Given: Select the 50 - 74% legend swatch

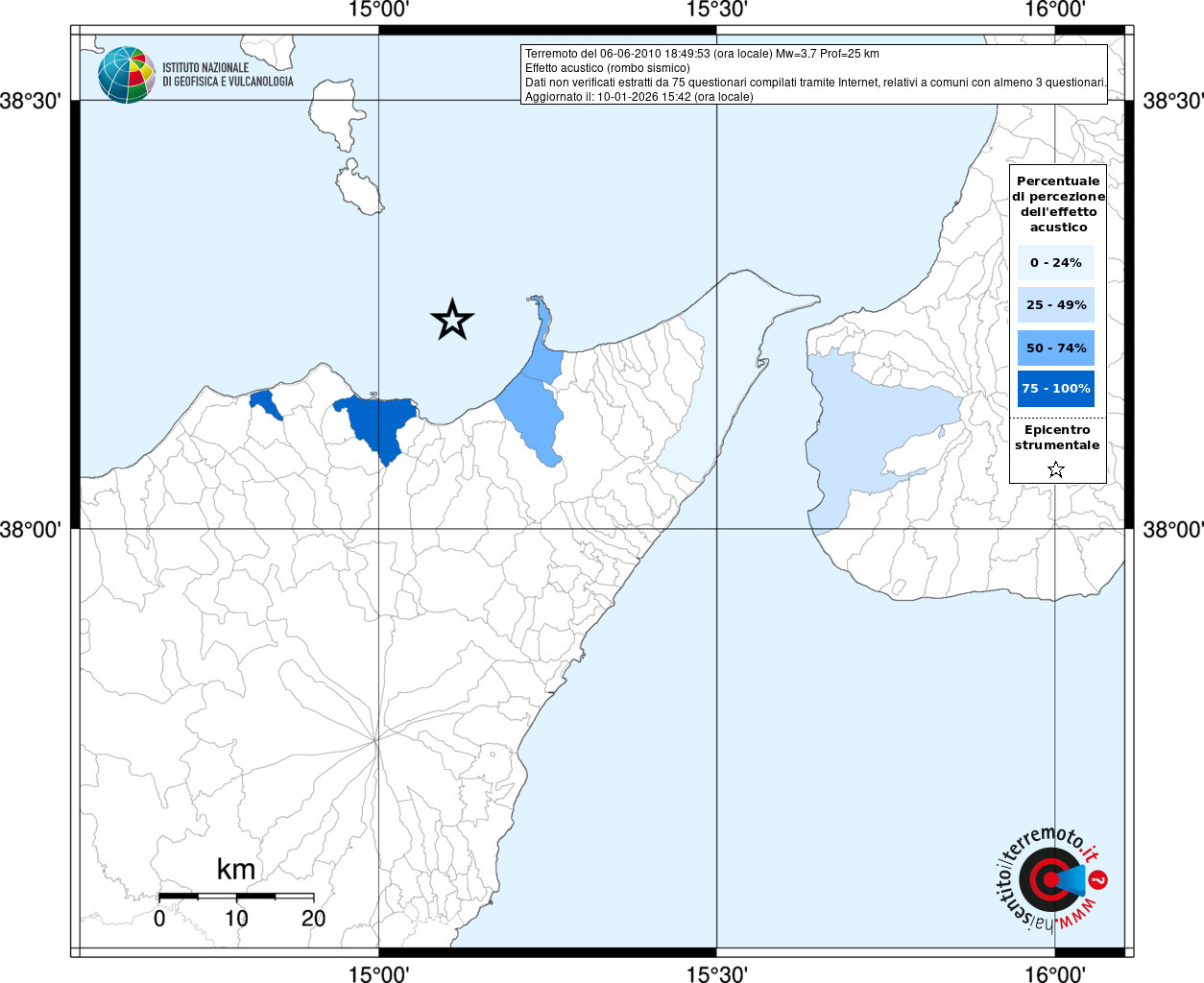Looking at the screenshot, I should click(x=1055, y=348).
